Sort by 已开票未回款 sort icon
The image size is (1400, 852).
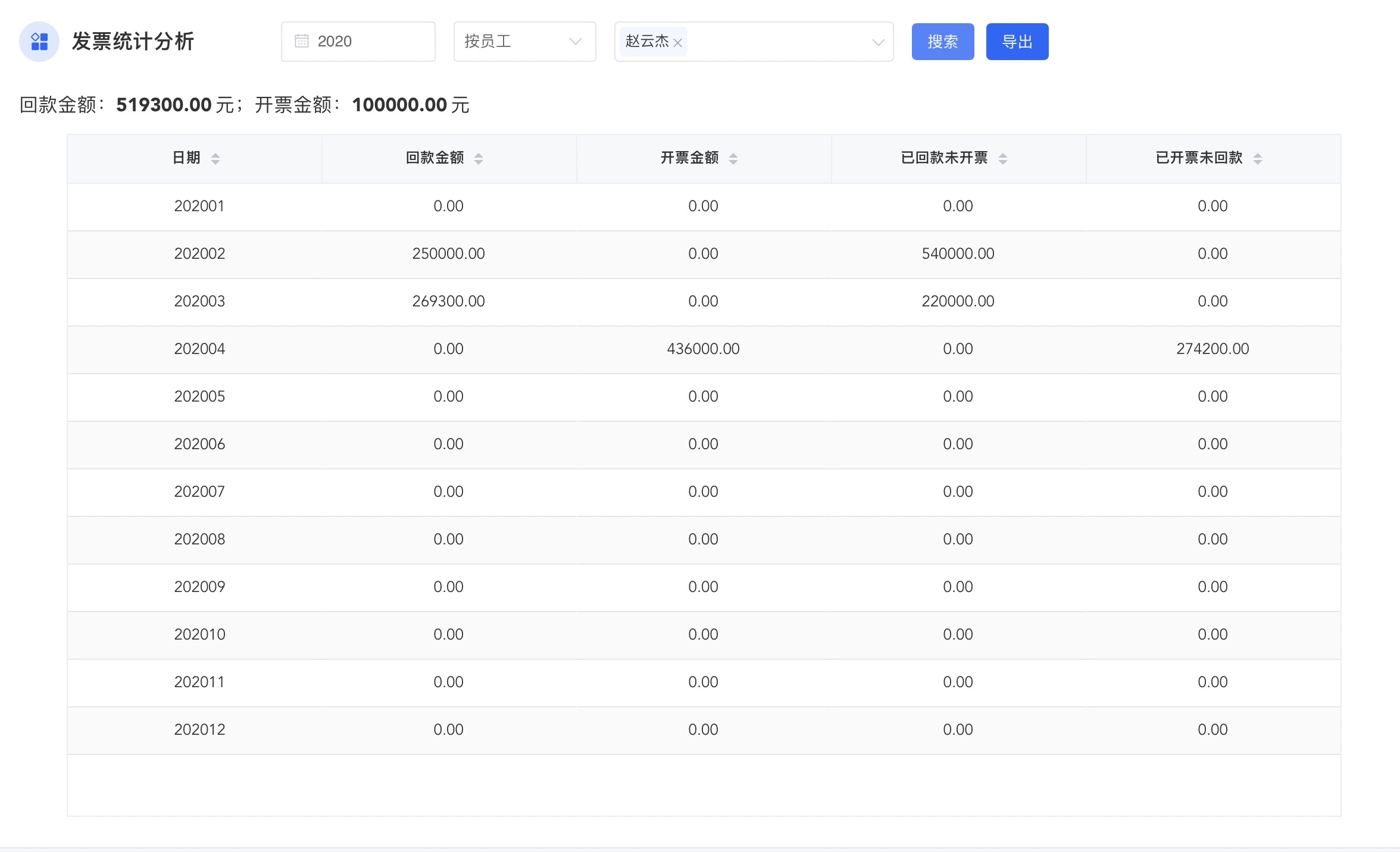[x=1258, y=158]
